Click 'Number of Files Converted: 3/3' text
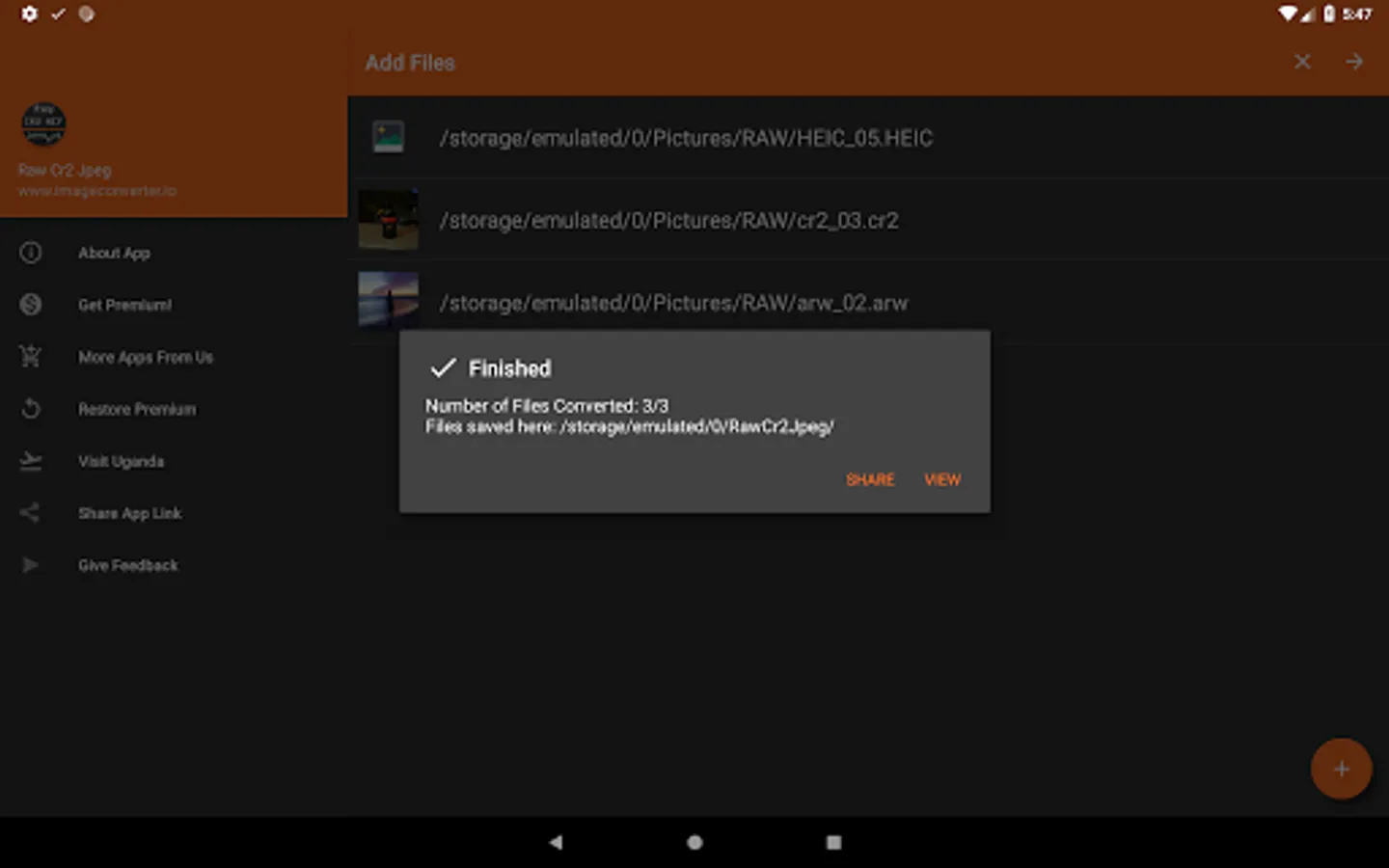 547,406
